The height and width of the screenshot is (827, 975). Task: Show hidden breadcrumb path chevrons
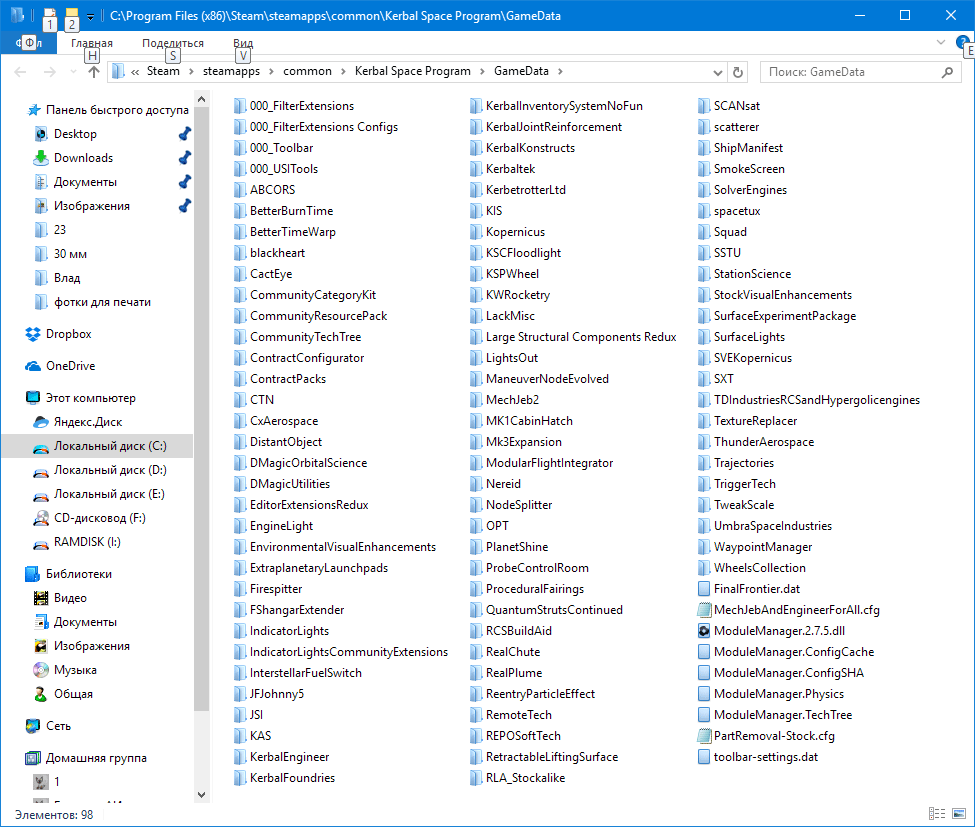pos(135,72)
